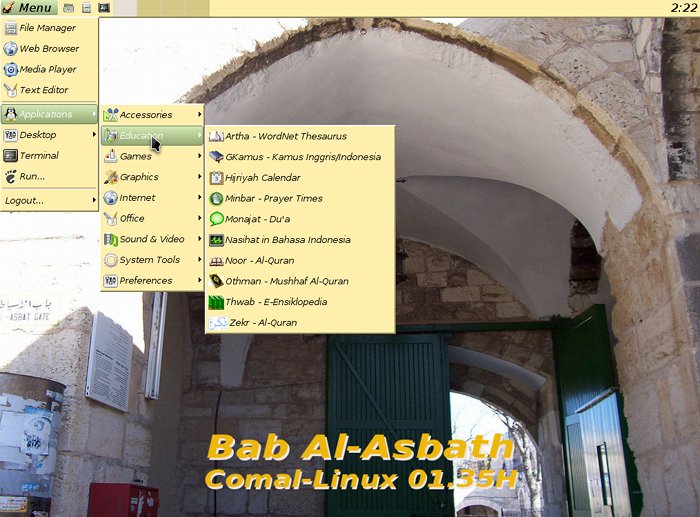Launch Nasihat in Bahasa Indonesia

pos(300,240)
